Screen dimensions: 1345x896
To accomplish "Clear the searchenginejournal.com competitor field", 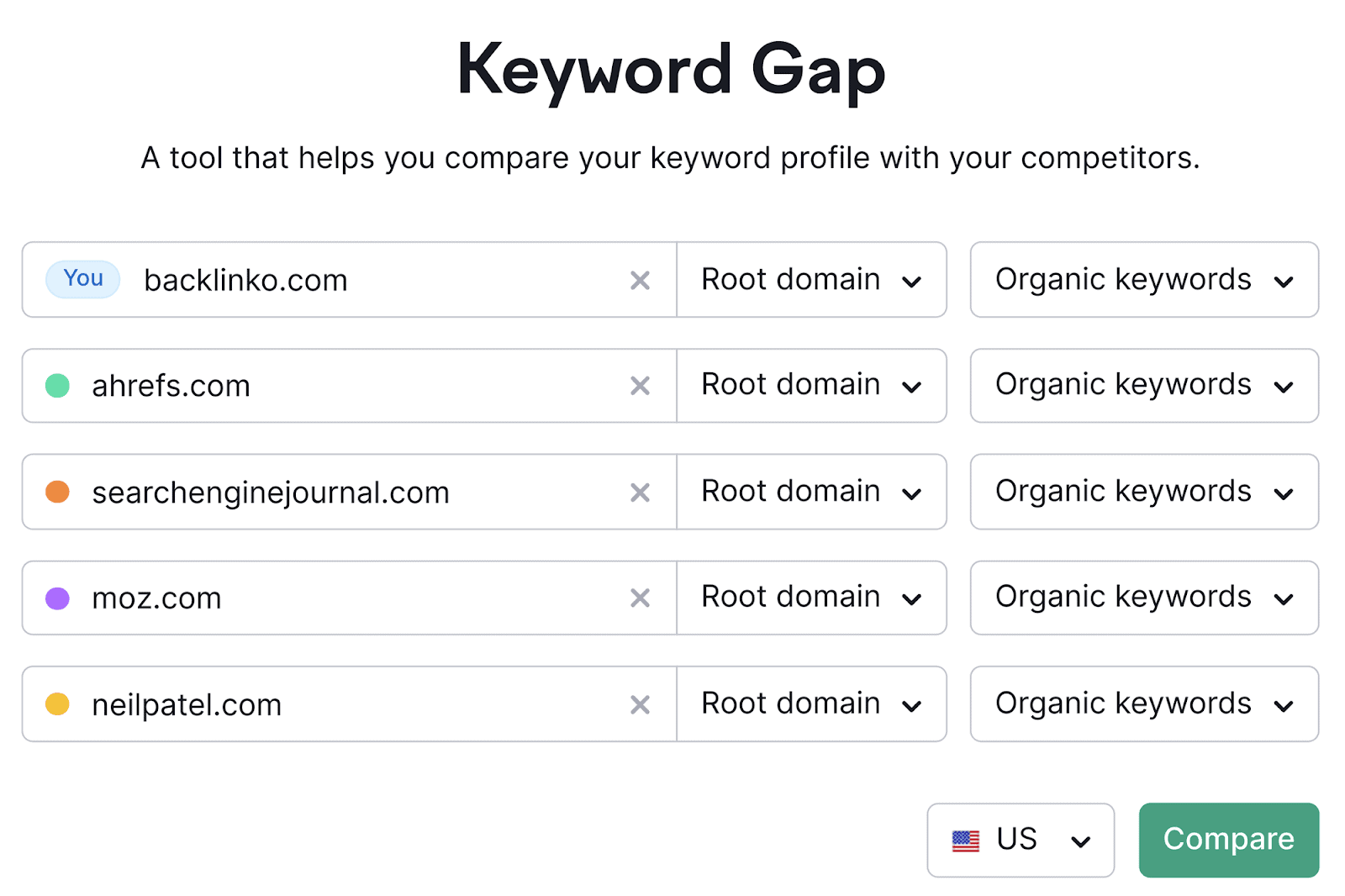I will (x=640, y=493).
